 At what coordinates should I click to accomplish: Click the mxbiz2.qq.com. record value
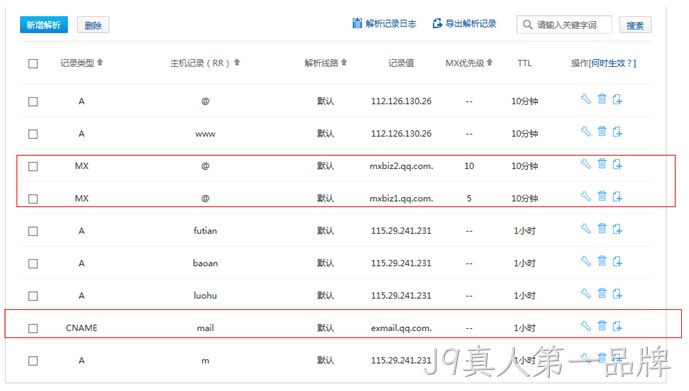[x=401, y=166]
